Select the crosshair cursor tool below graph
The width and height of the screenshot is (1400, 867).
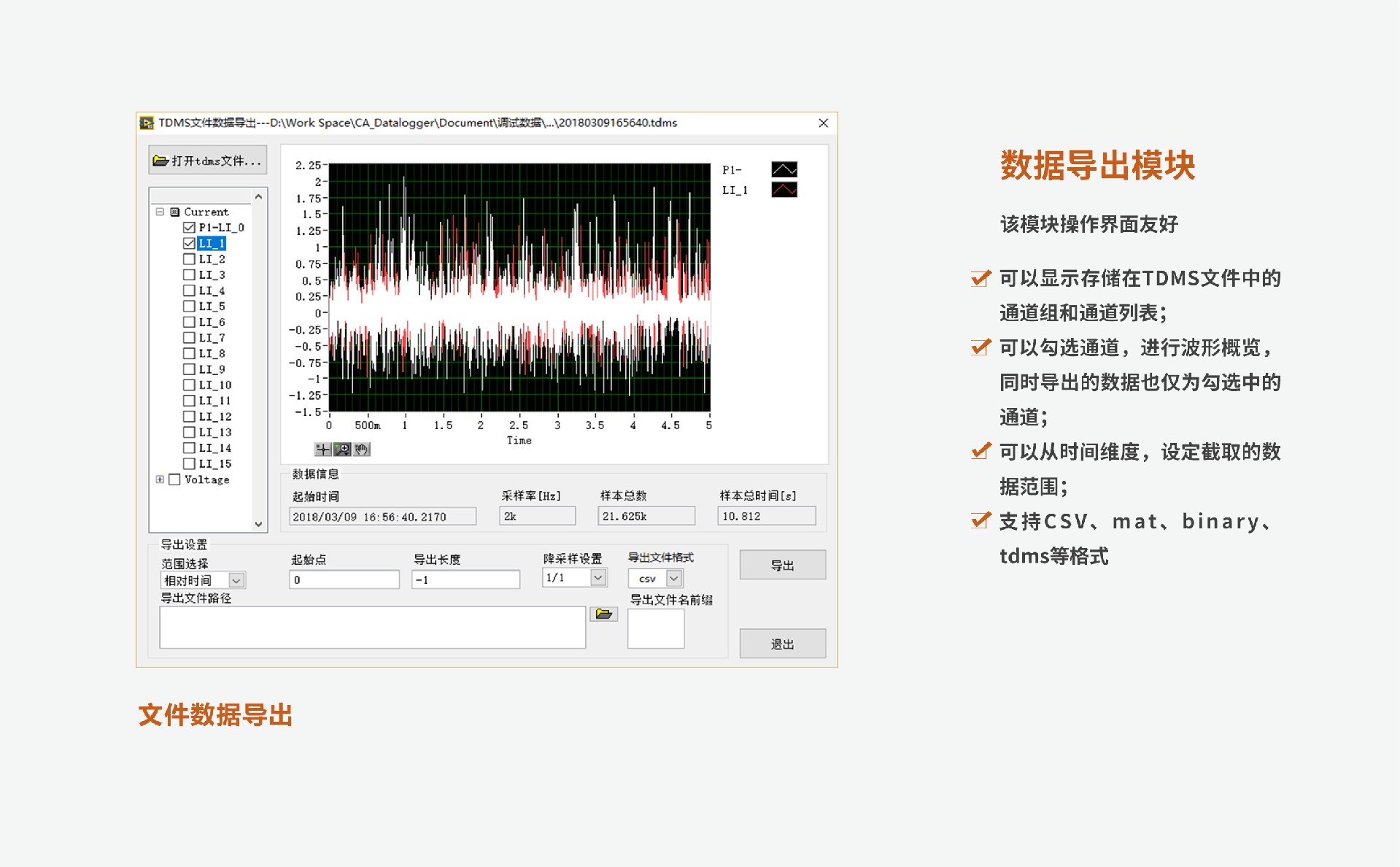coord(322,450)
